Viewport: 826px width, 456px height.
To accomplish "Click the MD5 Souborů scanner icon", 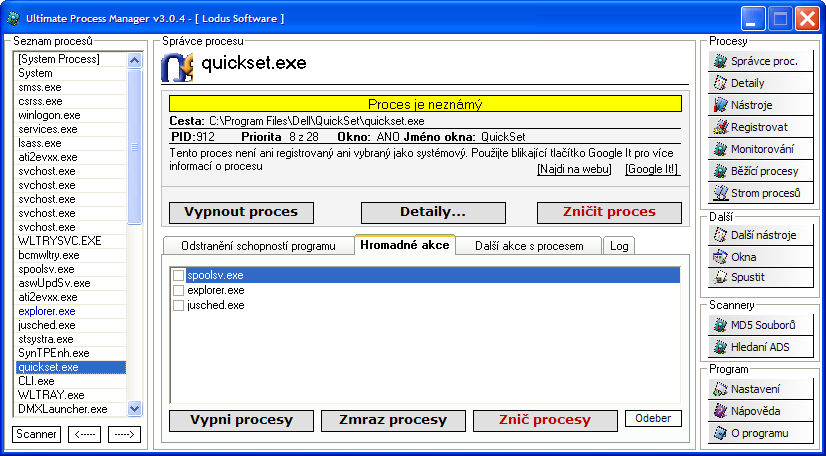I will click(x=720, y=325).
